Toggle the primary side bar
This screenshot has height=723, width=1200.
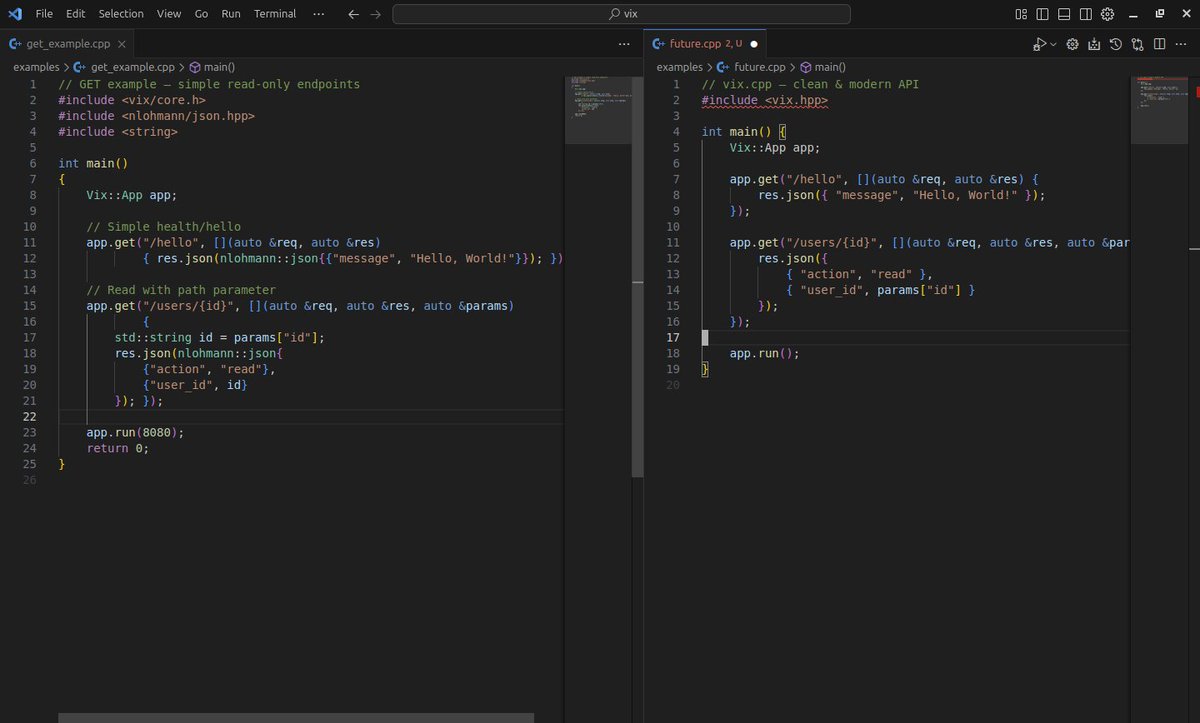coord(1043,14)
